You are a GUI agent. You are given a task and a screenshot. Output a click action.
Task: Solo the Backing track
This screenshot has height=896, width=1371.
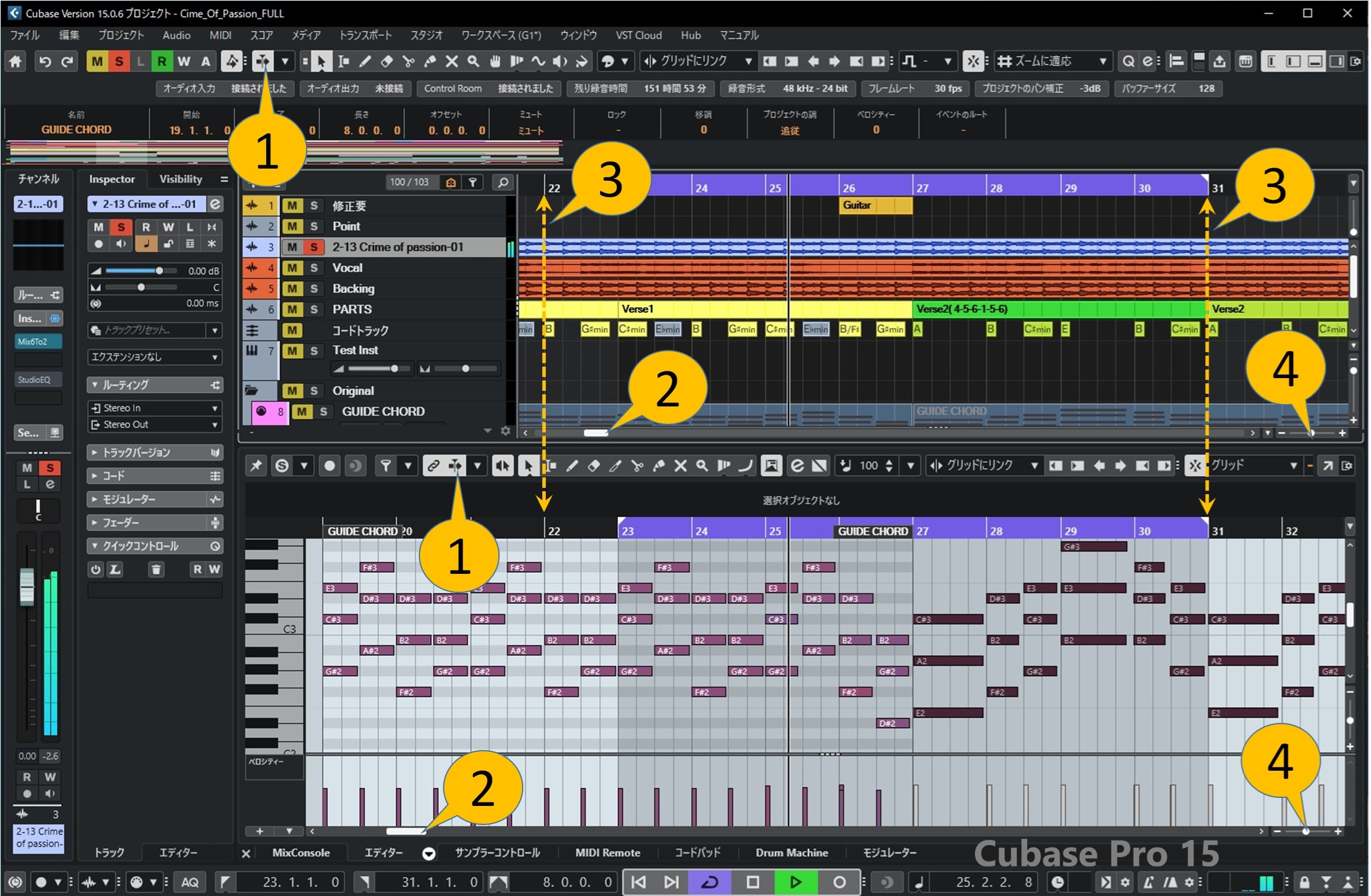click(314, 289)
